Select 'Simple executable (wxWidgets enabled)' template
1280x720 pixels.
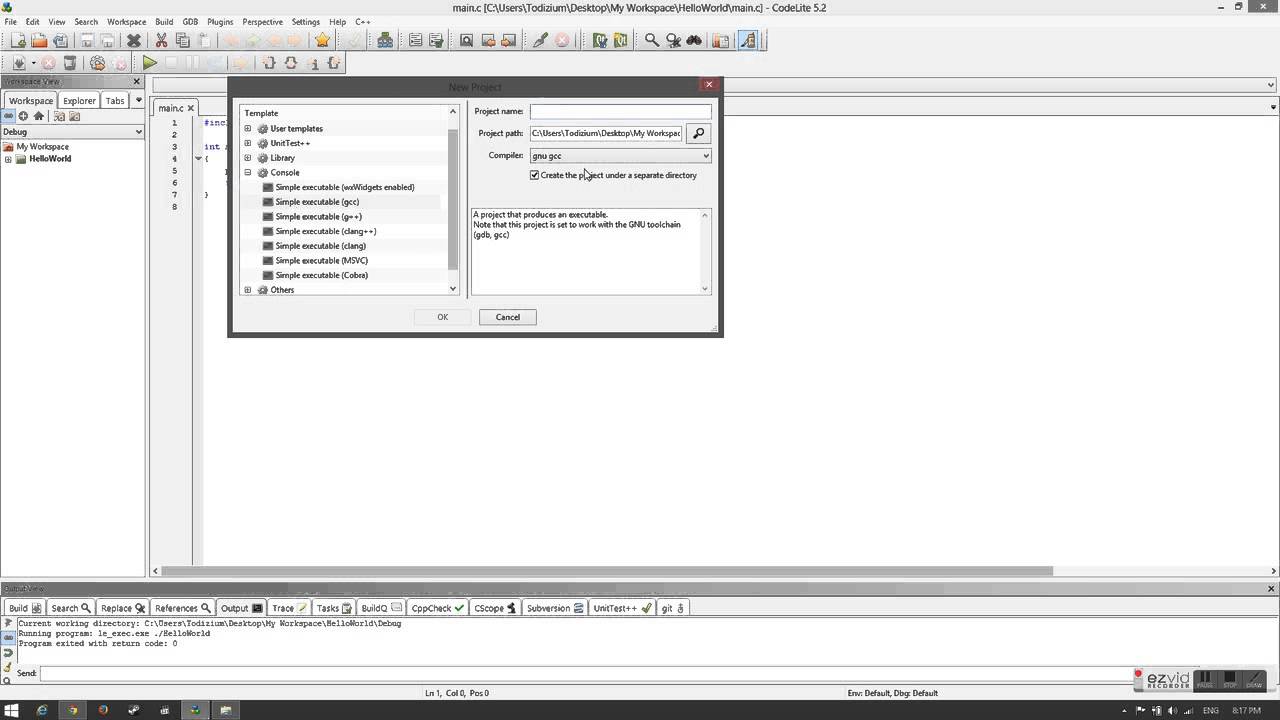coord(345,187)
